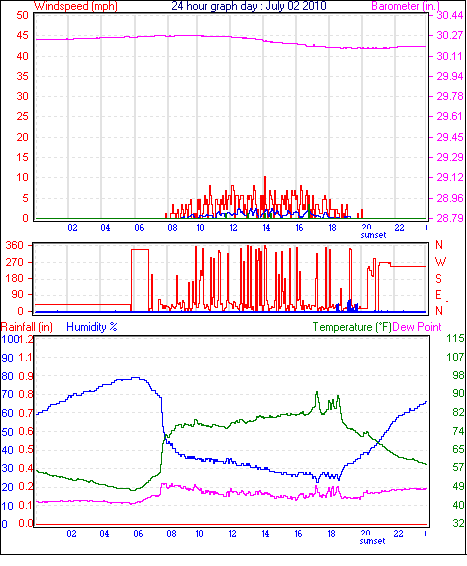Select the 29.94 barometer axis value
Image resolution: width=467 pixels, height=566 pixels.
[x=450, y=76]
